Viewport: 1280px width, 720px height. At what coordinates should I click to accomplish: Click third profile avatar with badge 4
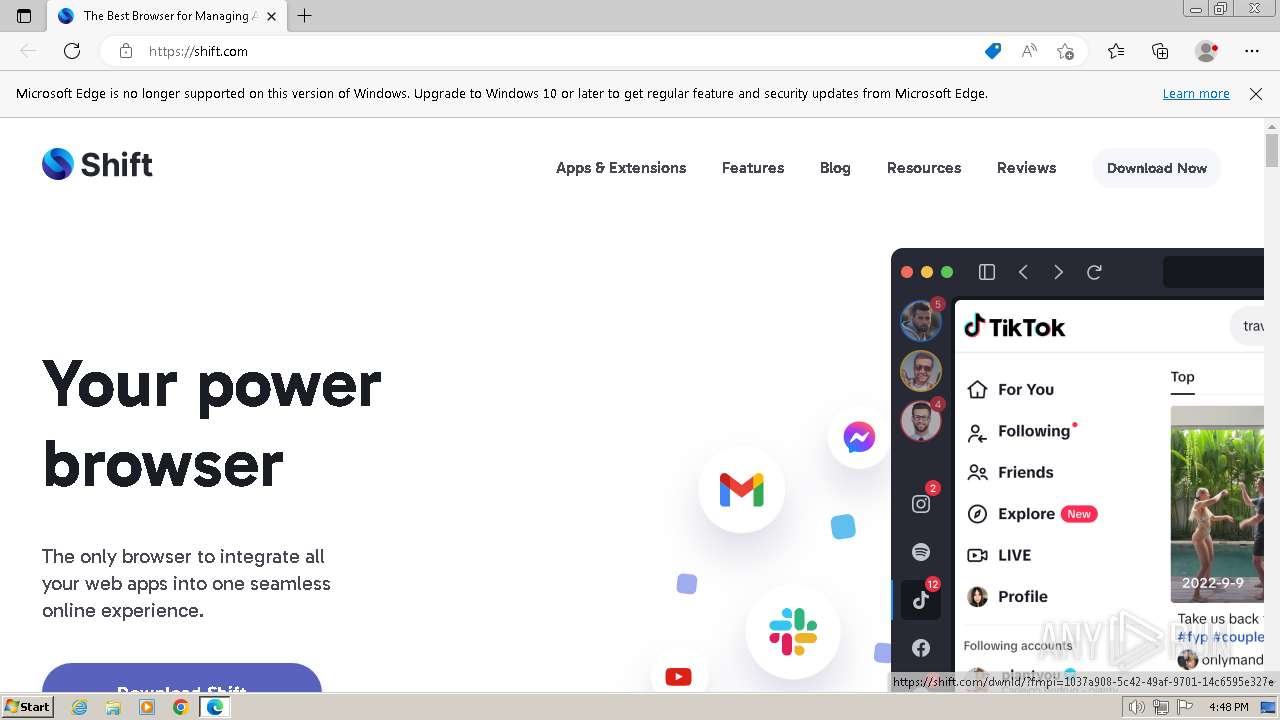coord(920,421)
